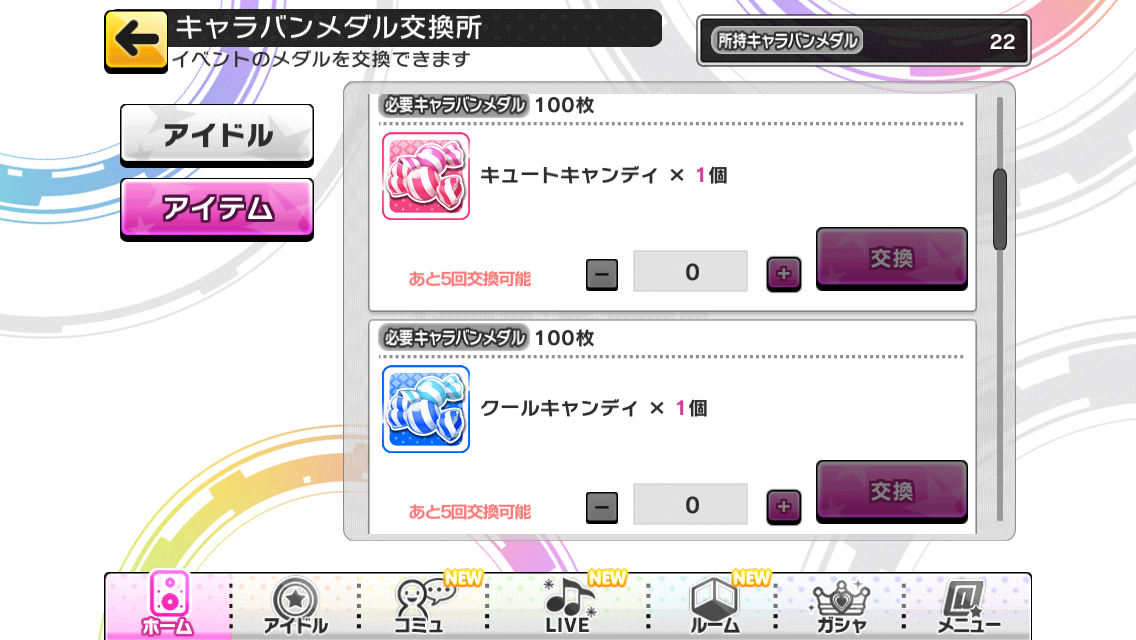The height and width of the screenshot is (640, 1136).
Task: Click 交換 button for キュートキャンディ
Action: point(892,258)
